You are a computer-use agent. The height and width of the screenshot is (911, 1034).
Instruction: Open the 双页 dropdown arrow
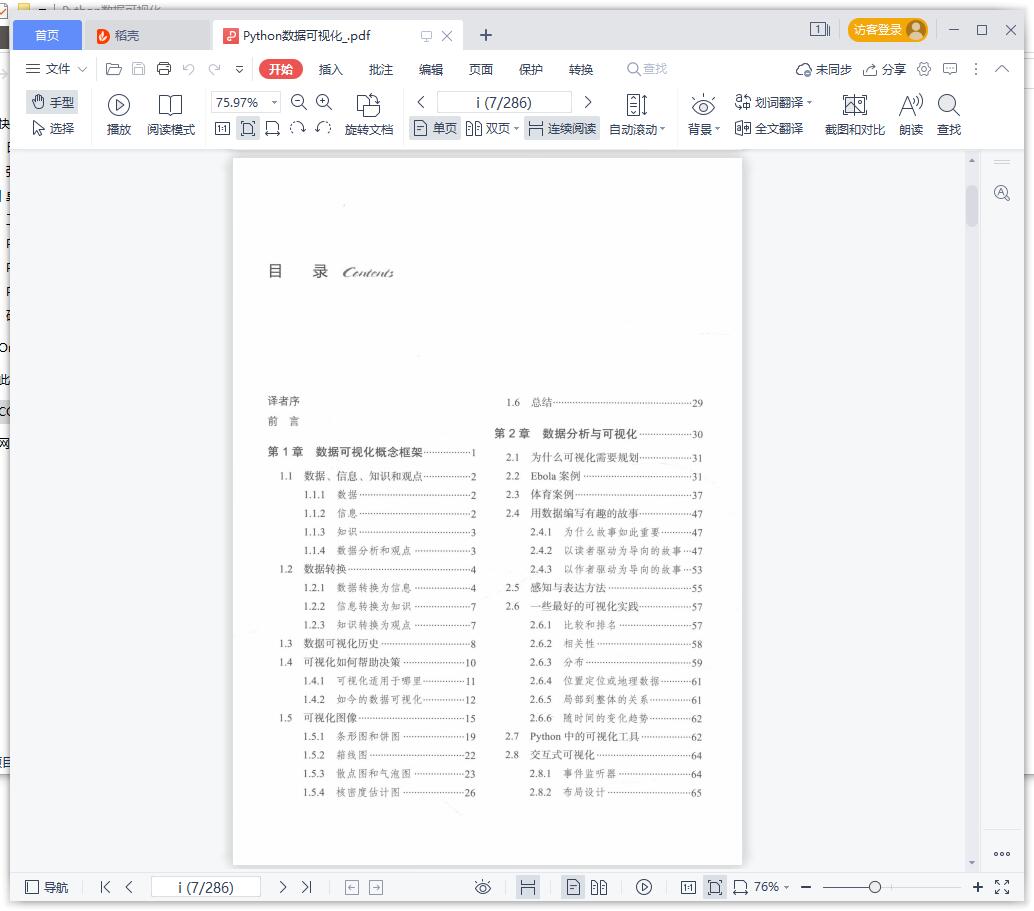point(516,129)
